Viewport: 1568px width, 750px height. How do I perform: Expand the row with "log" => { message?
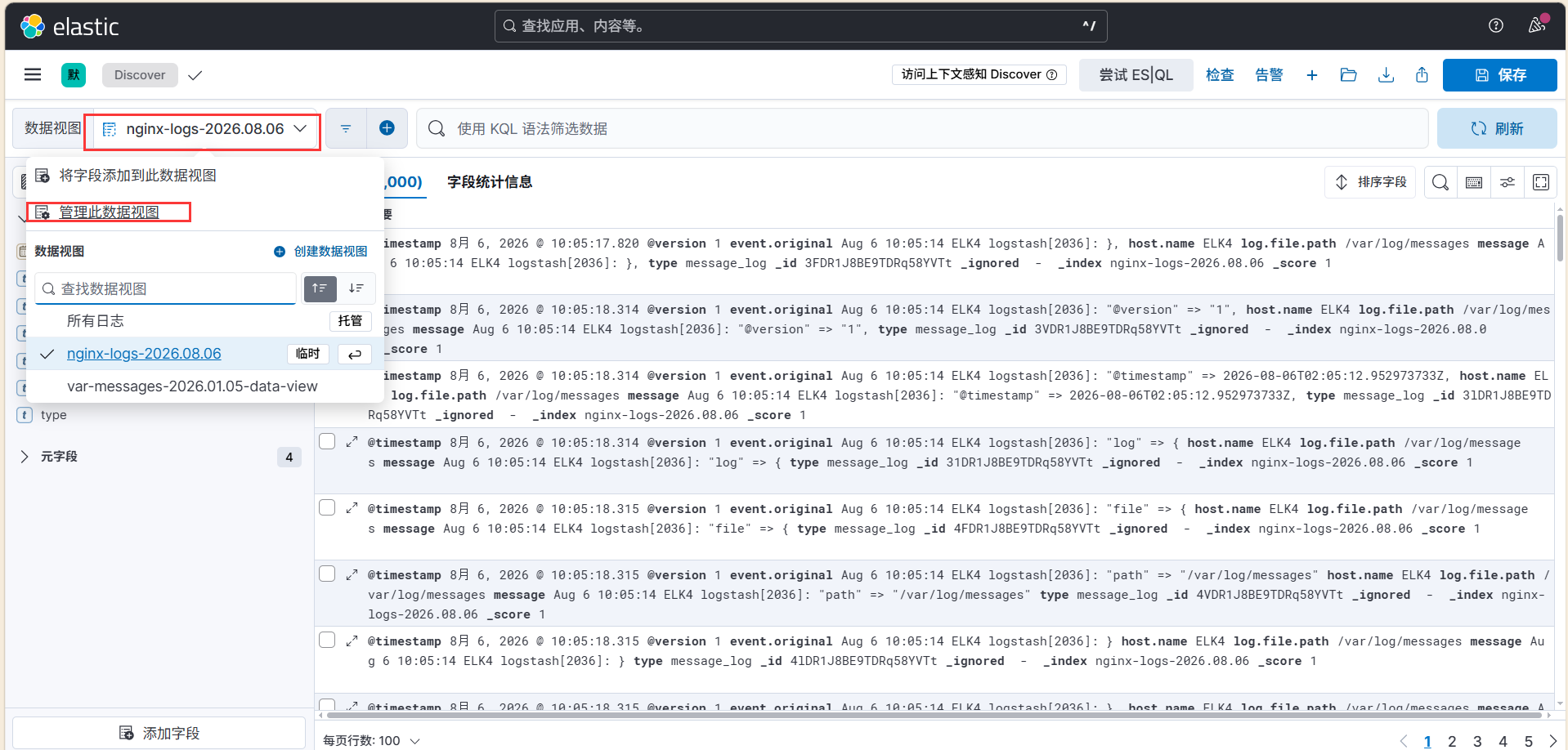tap(352, 442)
